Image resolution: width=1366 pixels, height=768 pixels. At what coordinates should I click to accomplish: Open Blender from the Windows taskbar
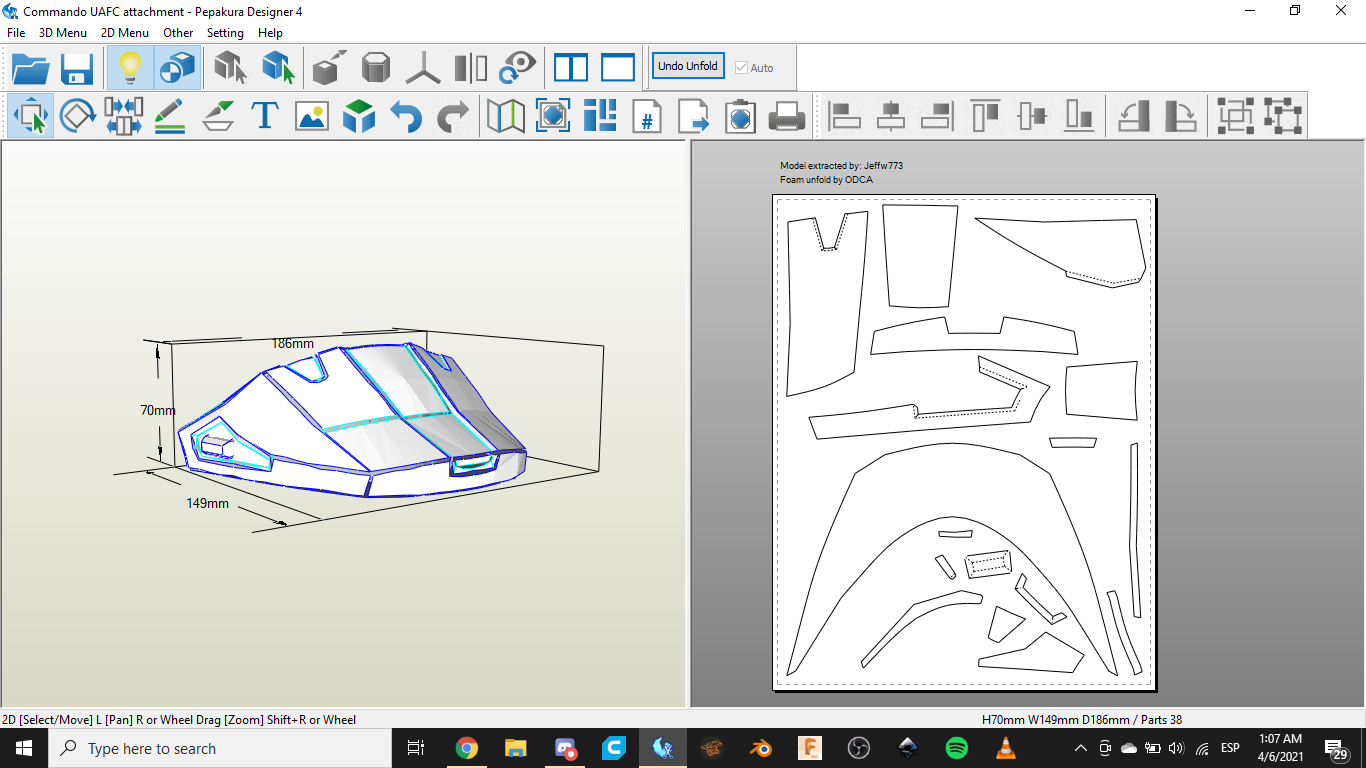point(761,748)
